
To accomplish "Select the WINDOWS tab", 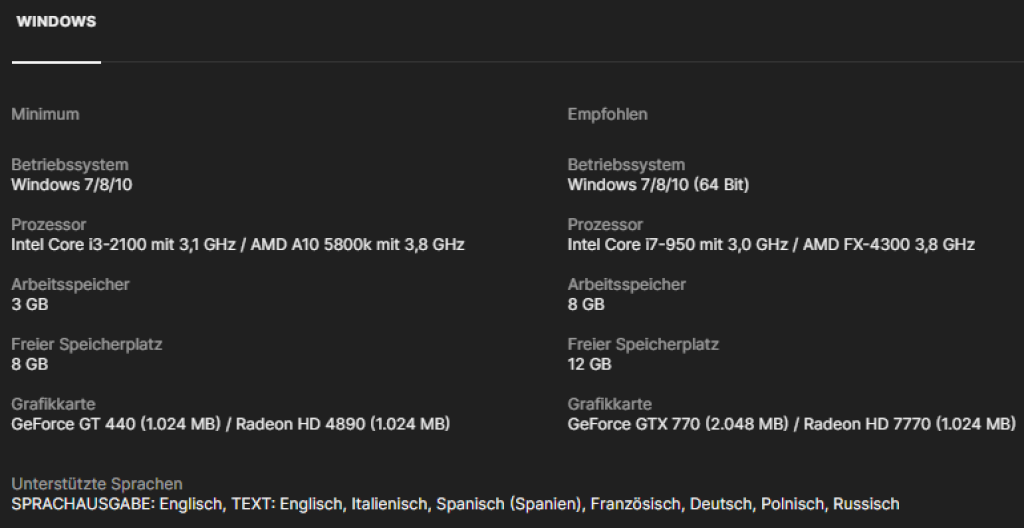I will coord(56,22).
